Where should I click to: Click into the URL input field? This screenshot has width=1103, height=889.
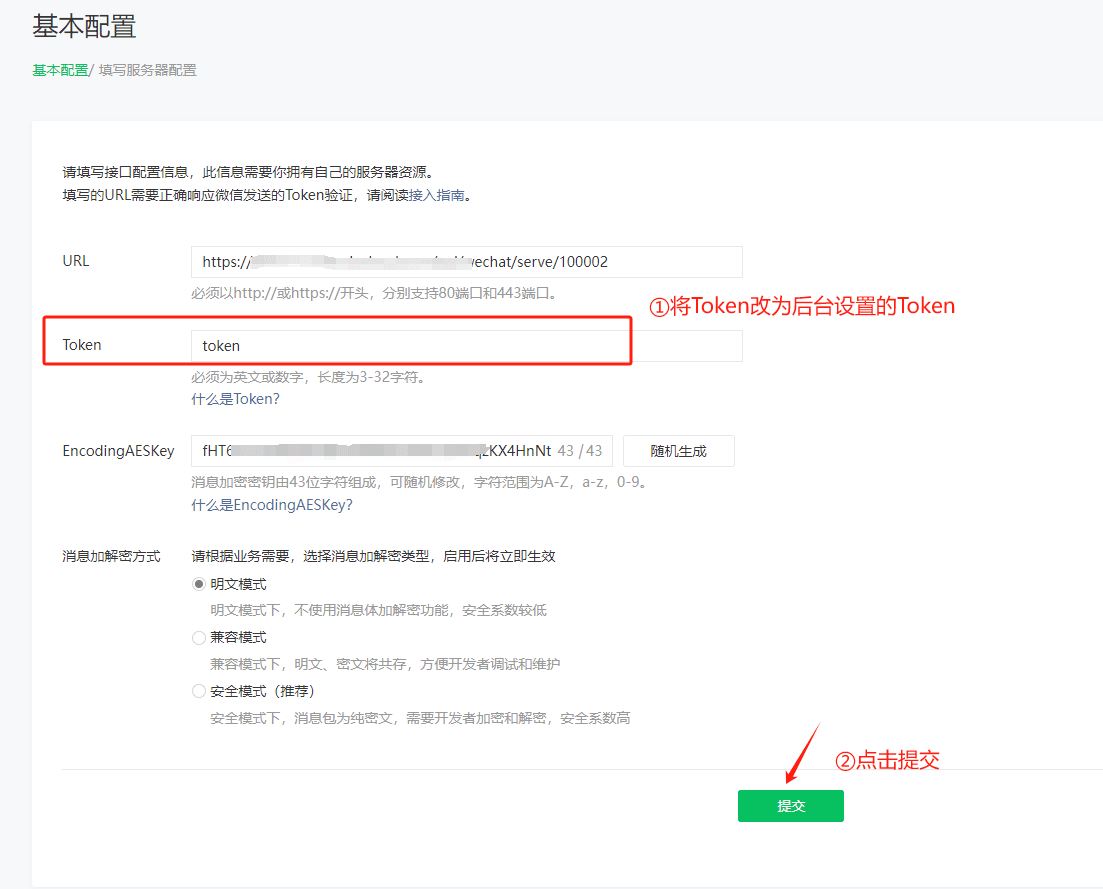(x=466, y=262)
